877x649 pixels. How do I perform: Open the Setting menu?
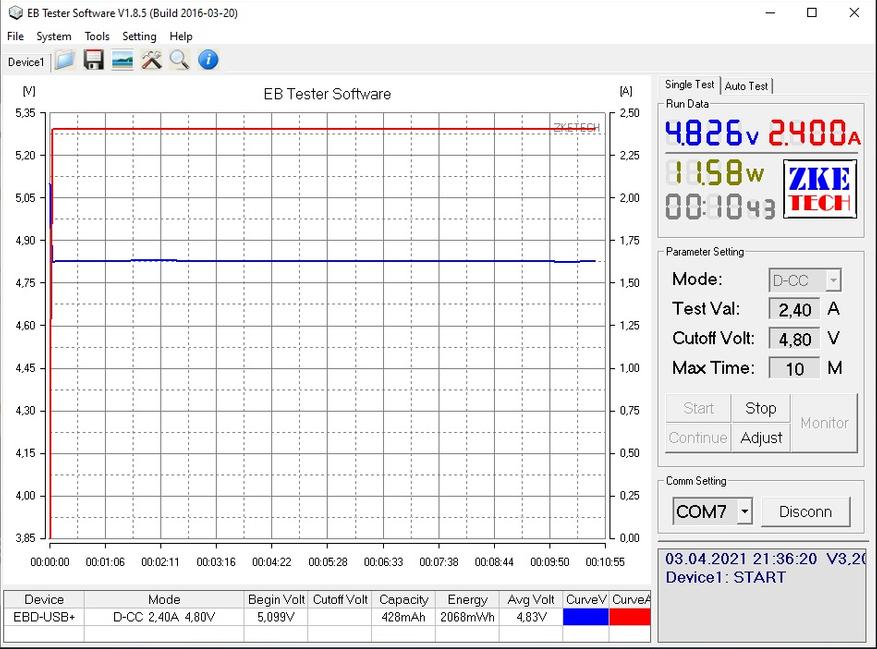139,36
